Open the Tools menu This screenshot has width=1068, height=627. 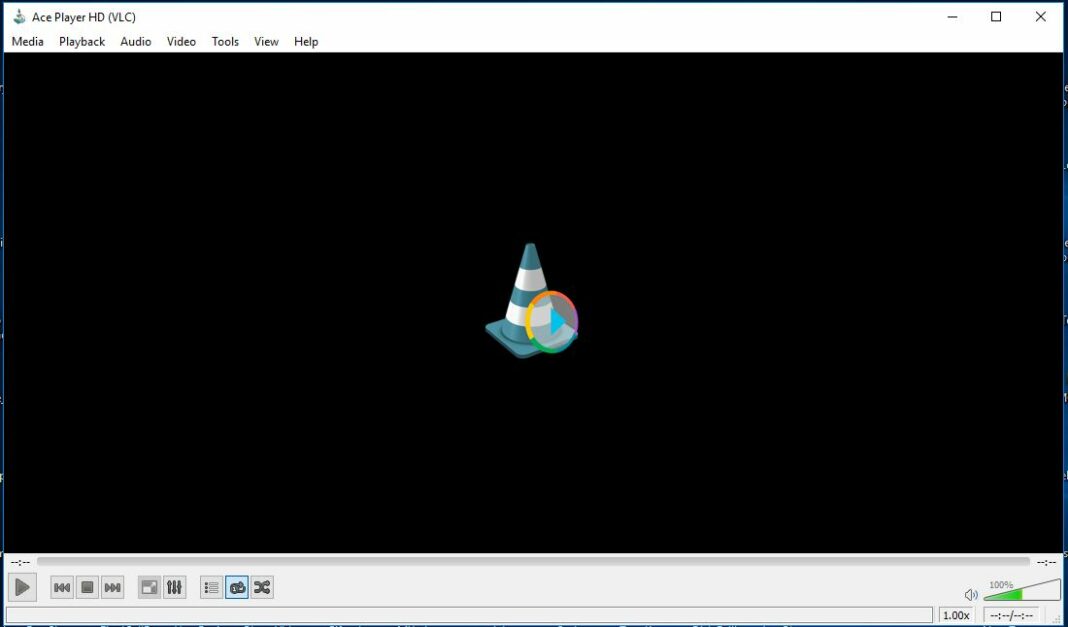coord(224,41)
